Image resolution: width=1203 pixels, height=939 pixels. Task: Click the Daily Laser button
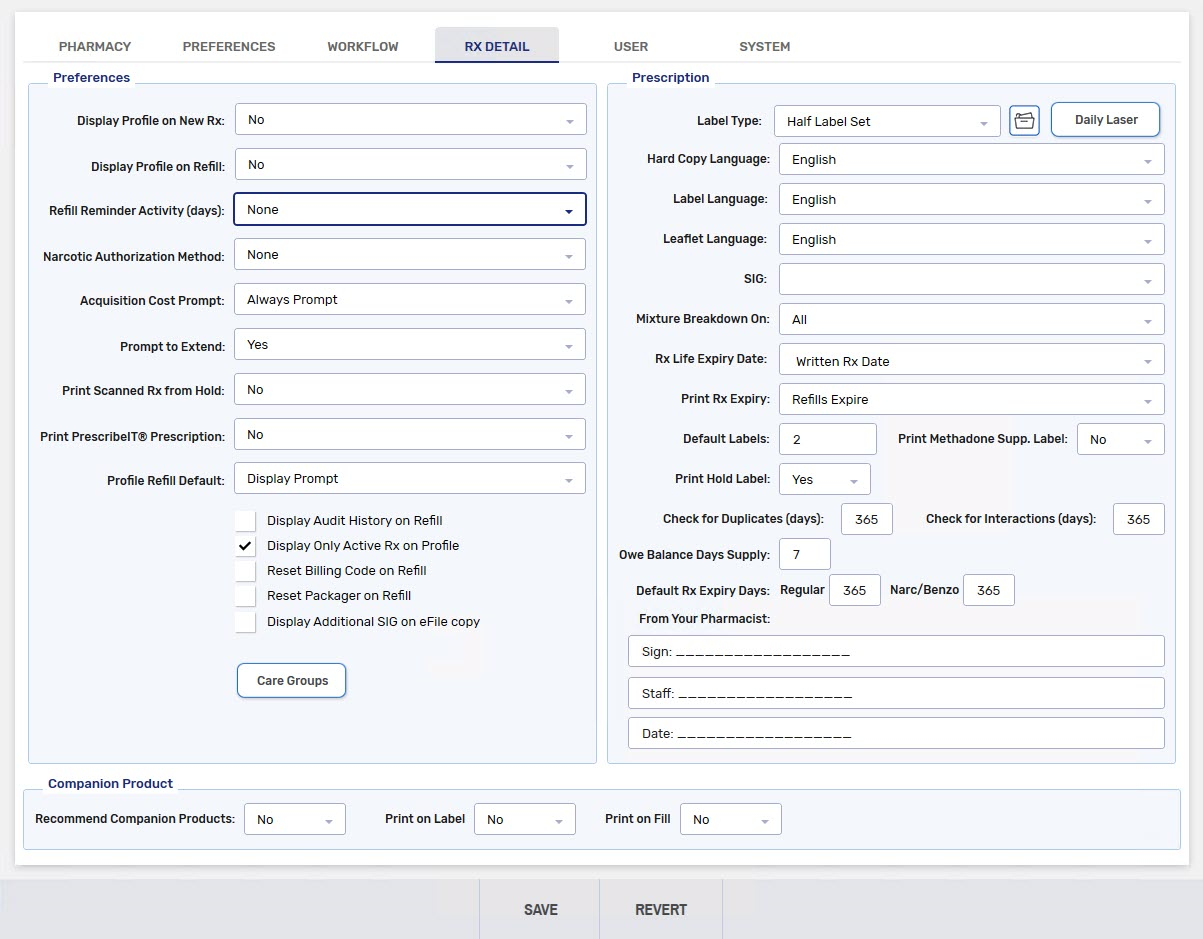[x=1106, y=120]
